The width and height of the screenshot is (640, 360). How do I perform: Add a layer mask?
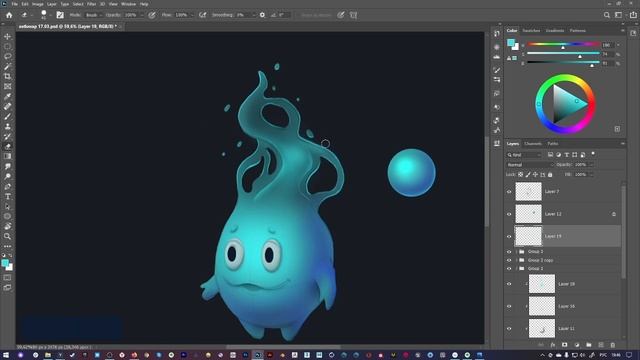[x=564, y=345]
